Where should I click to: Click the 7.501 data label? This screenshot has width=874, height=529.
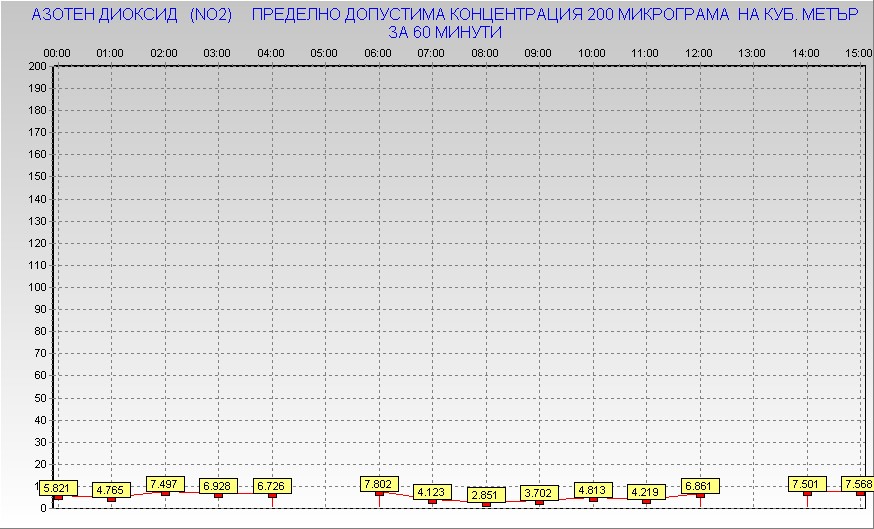(807, 484)
